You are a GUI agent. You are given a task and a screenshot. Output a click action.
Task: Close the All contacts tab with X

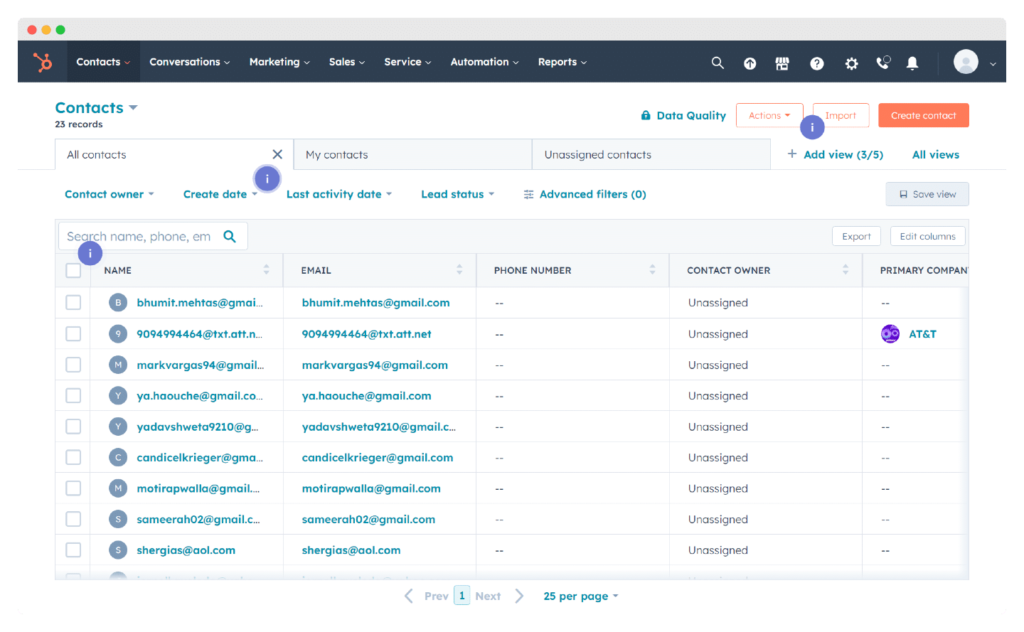click(x=278, y=155)
